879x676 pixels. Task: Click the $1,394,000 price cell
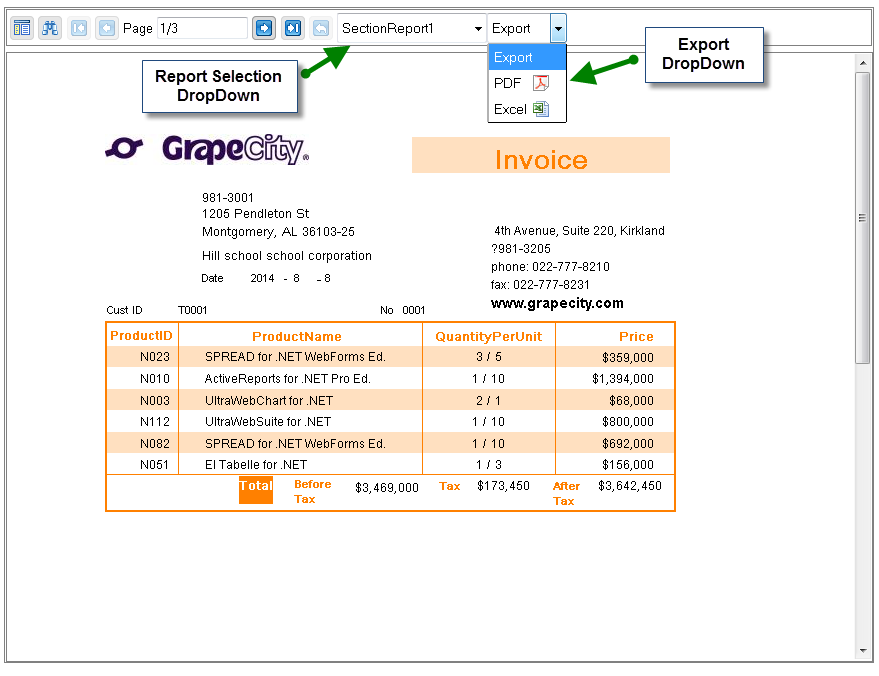point(623,379)
